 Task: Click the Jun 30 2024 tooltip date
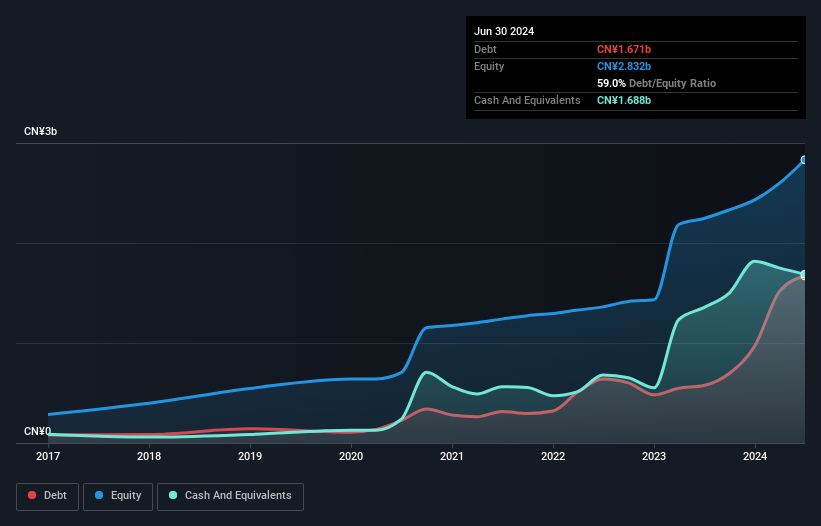(504, 31)
